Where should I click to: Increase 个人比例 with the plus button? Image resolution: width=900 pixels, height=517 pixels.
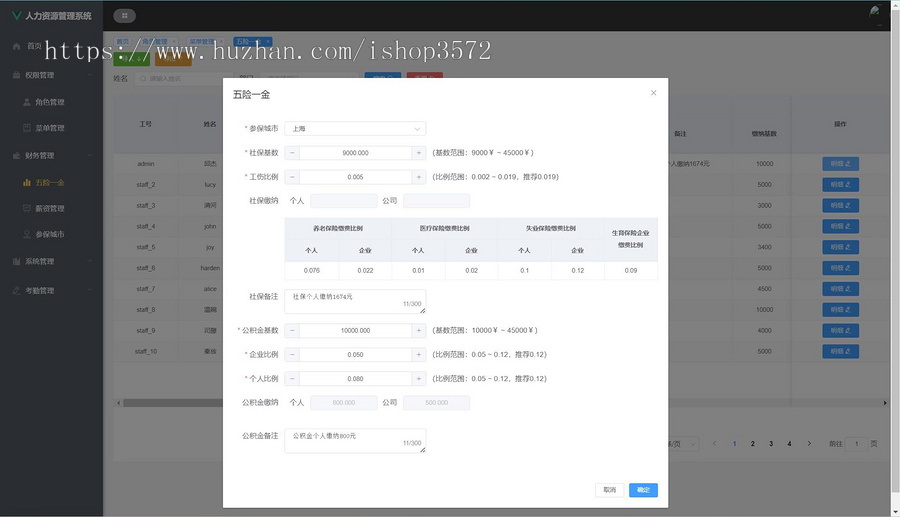coord(418,379)
